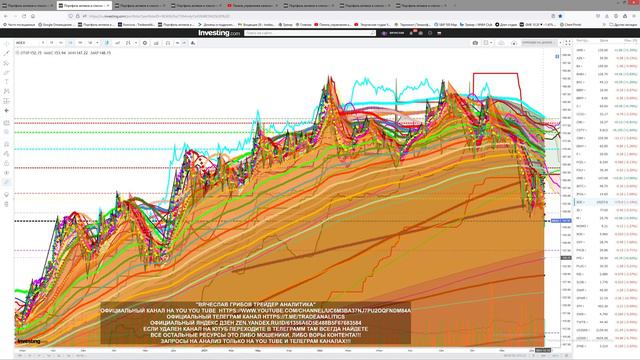Open browser home button
640x360 pixels.
(x=33, y=16)
